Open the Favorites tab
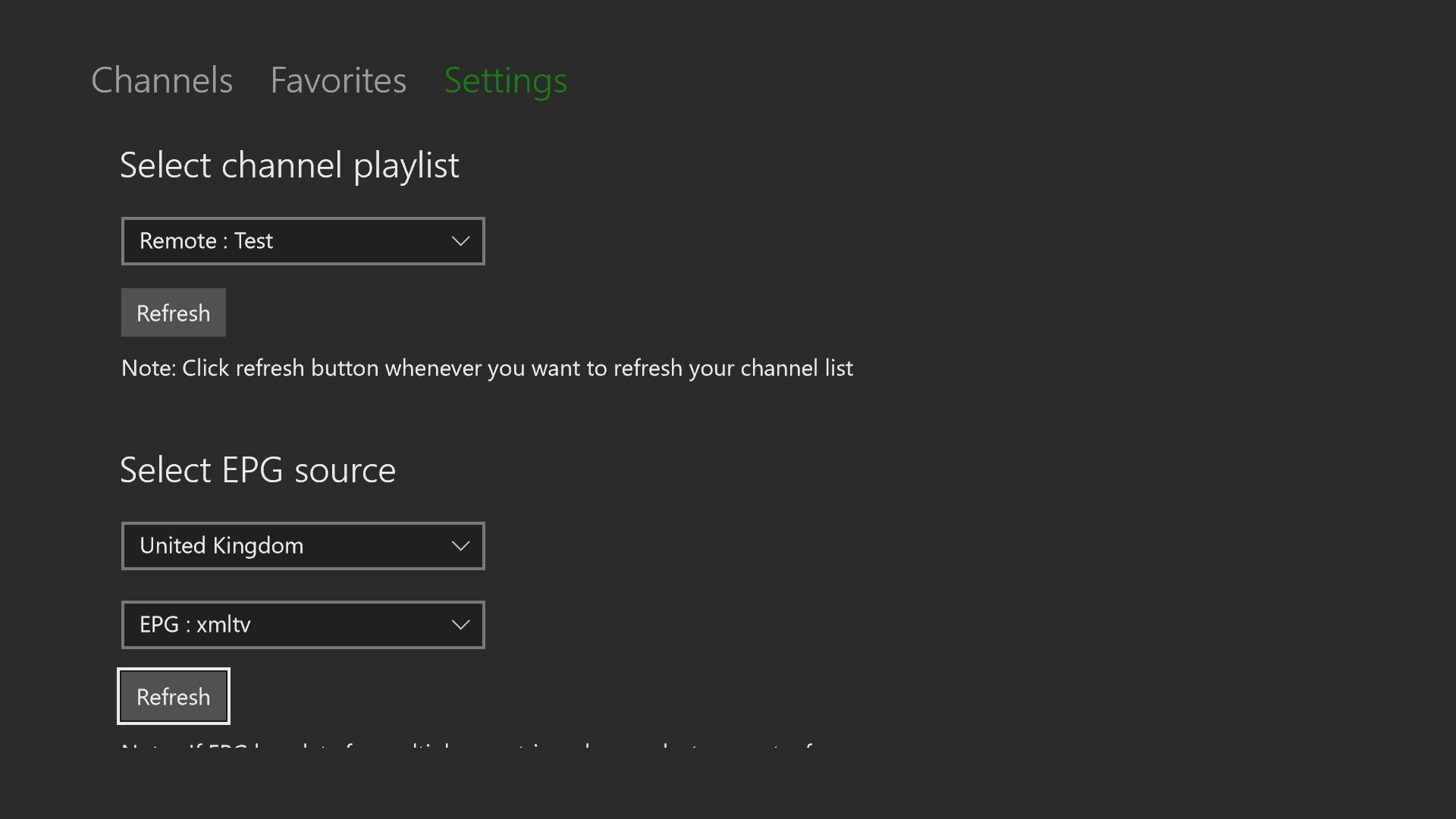Screen dimensions: 1456x819 338,80
